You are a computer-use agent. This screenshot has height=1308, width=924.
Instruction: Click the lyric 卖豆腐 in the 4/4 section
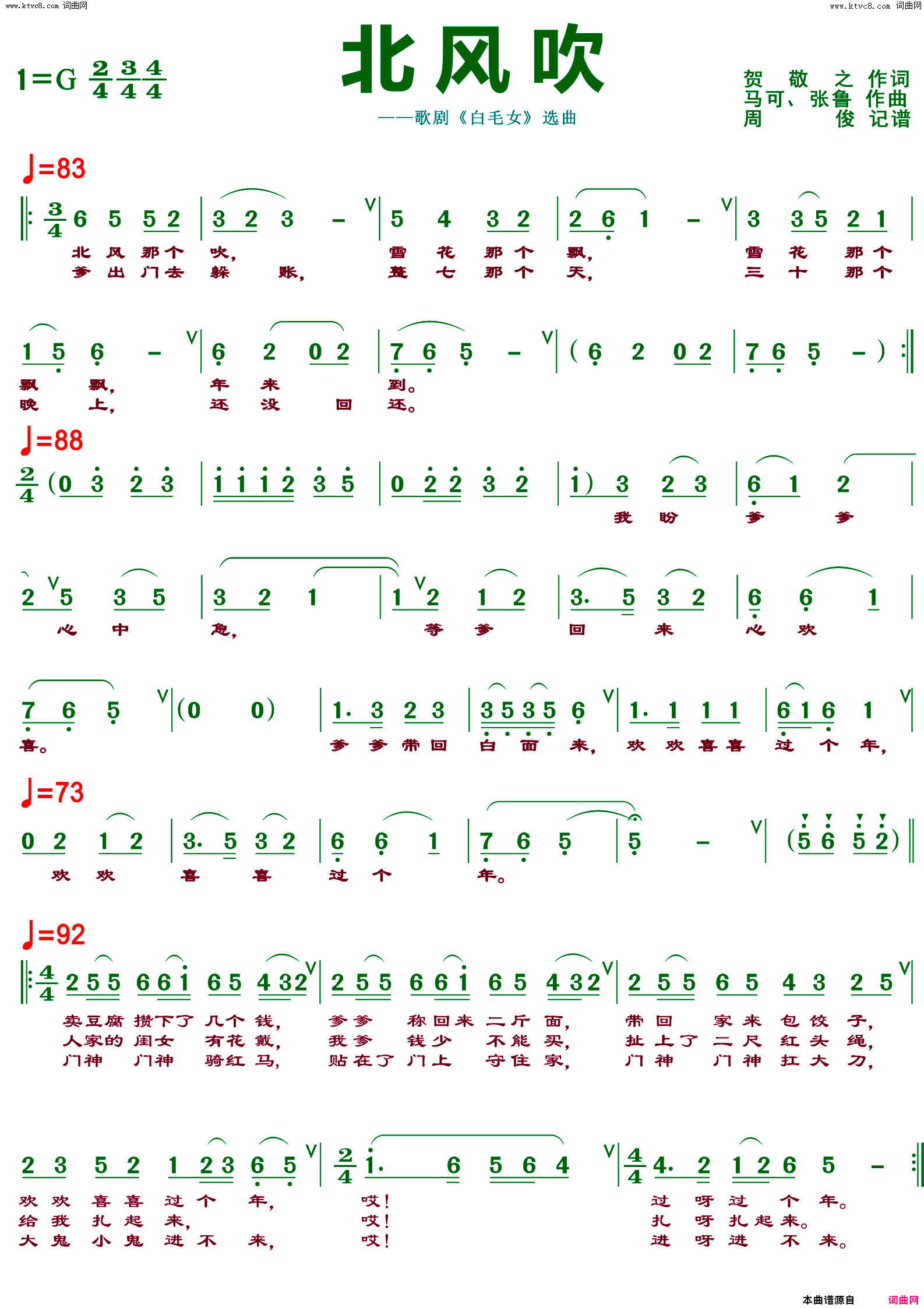tap(93, 1021)
